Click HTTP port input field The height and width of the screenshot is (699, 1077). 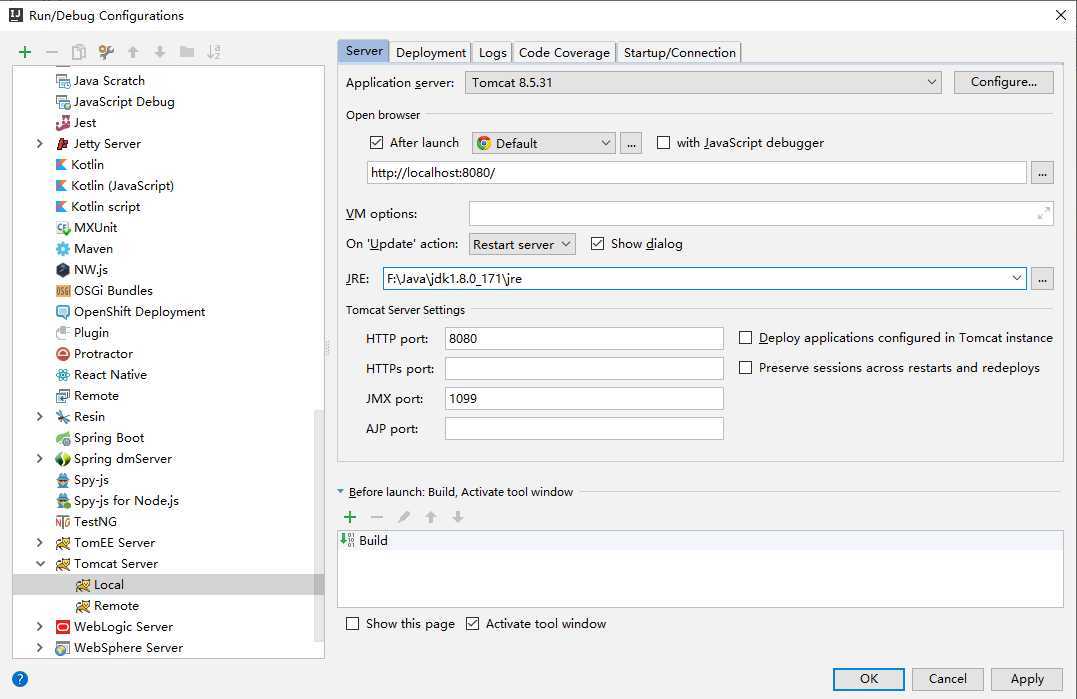click(x=584, y=339)
